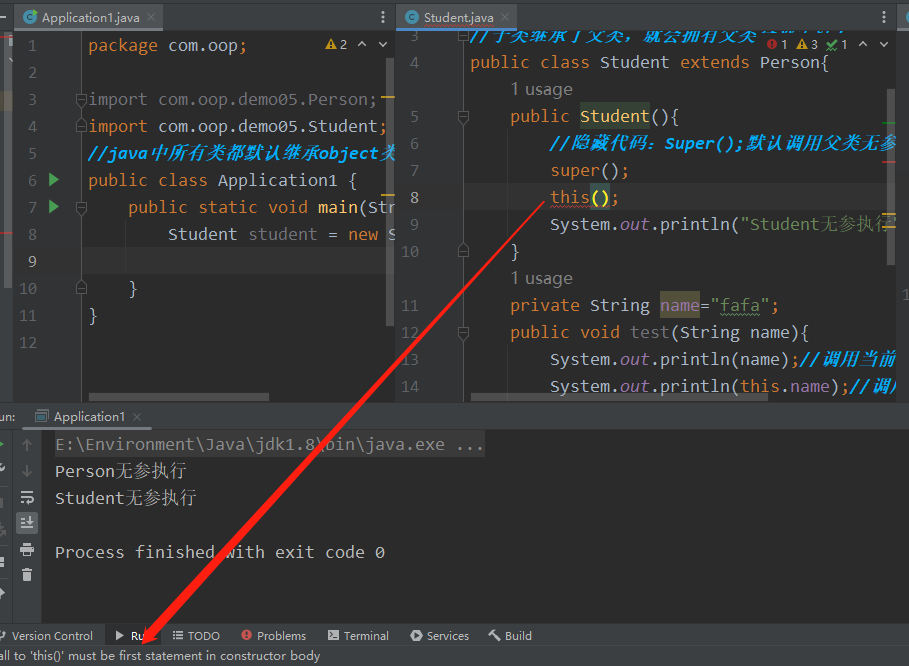
Task: Print the console output
Action: click(27, 549)
